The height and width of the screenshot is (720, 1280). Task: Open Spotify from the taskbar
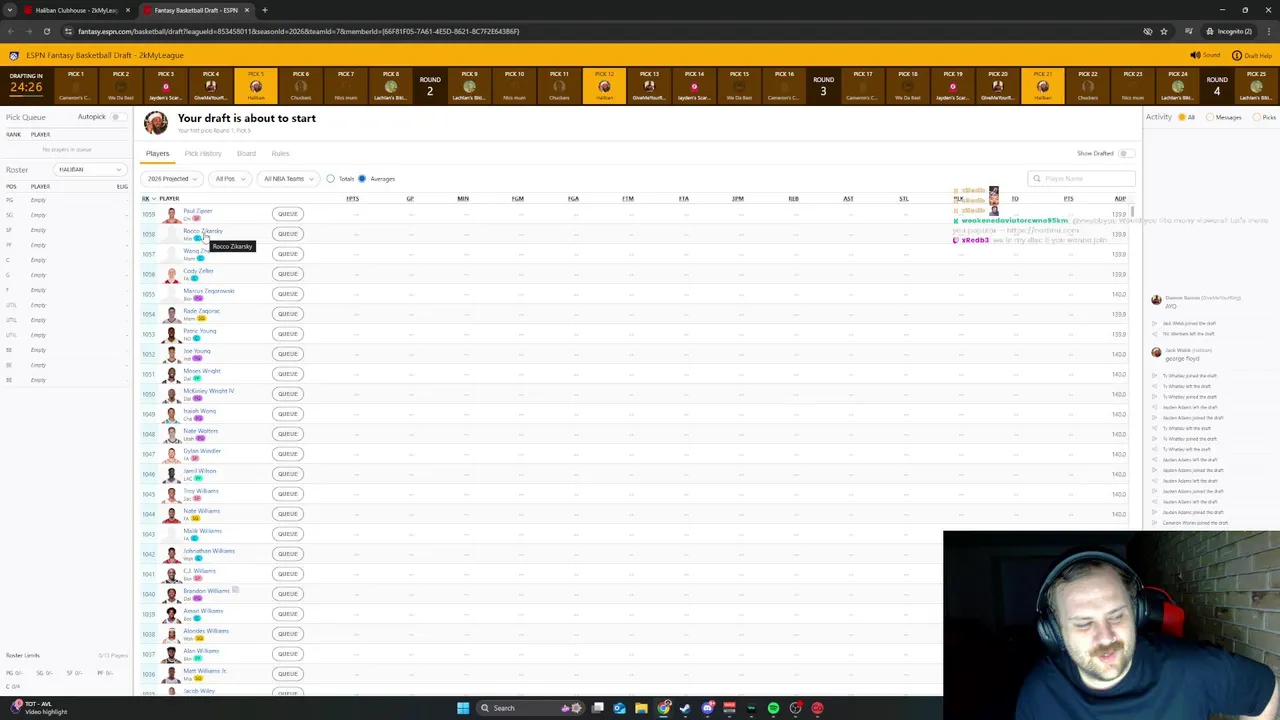coord(773,708)
